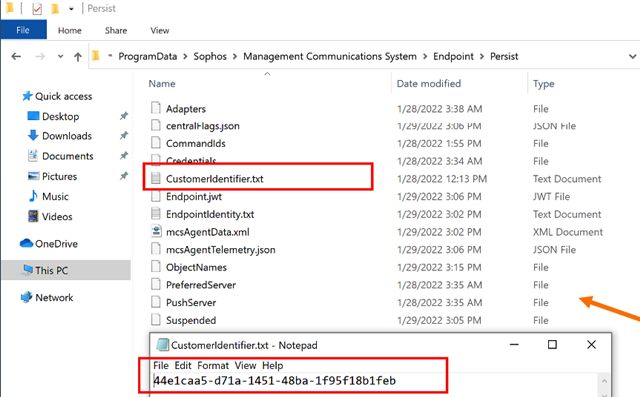
Task: Select OneDrive in the navigation pane
Action: [56, 244]
